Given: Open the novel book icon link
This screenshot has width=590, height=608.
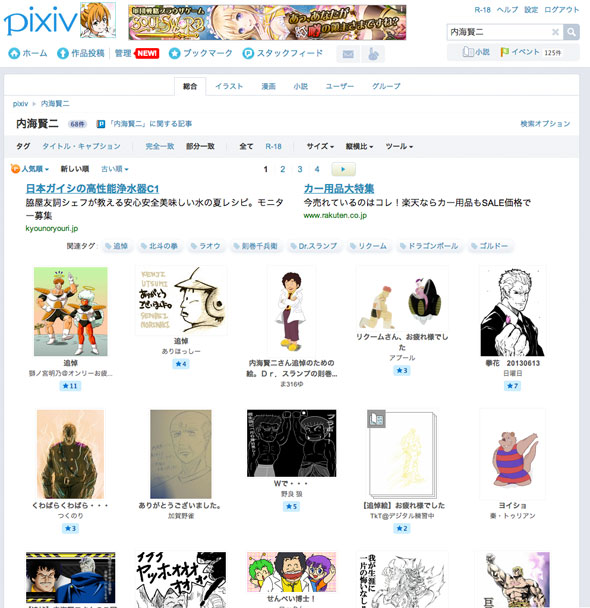Looking at the screenshot, I should click(468, 52).
